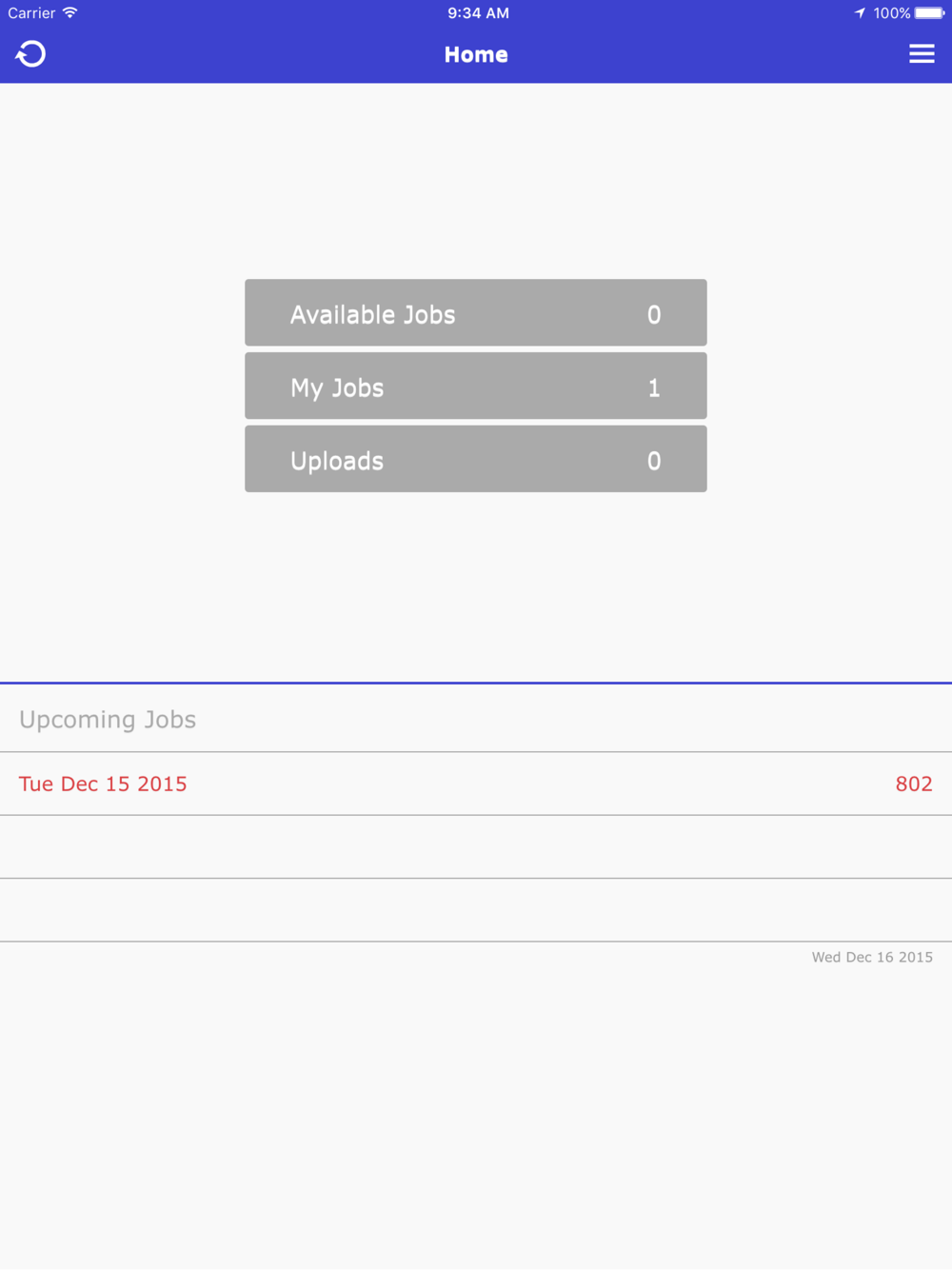Screen dimensions: 952x1270
Task: Tap the Wi-Fi status icon
Action: (70, 12)
